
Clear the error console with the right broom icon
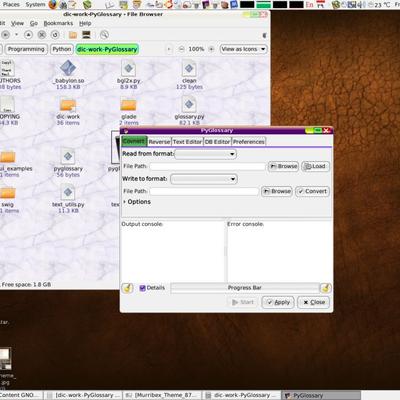[x=325, y=288]
